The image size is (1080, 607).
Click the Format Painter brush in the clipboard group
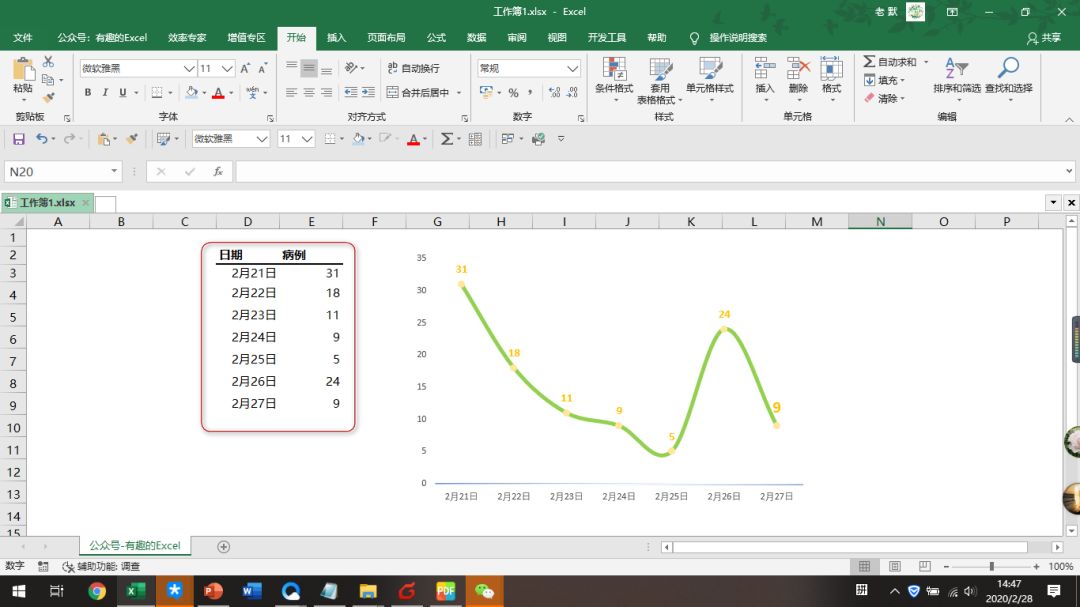(48, 98)
